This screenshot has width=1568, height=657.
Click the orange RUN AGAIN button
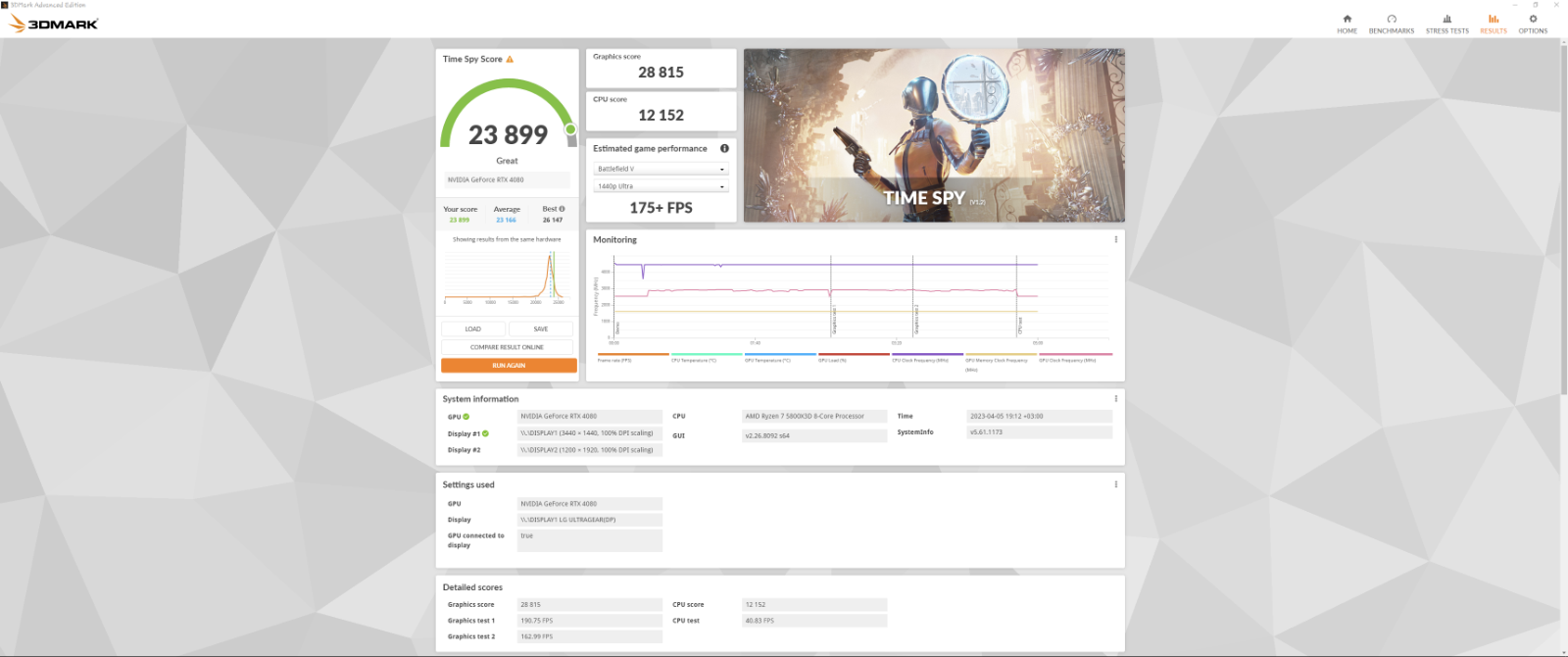[x=509, y=365]
